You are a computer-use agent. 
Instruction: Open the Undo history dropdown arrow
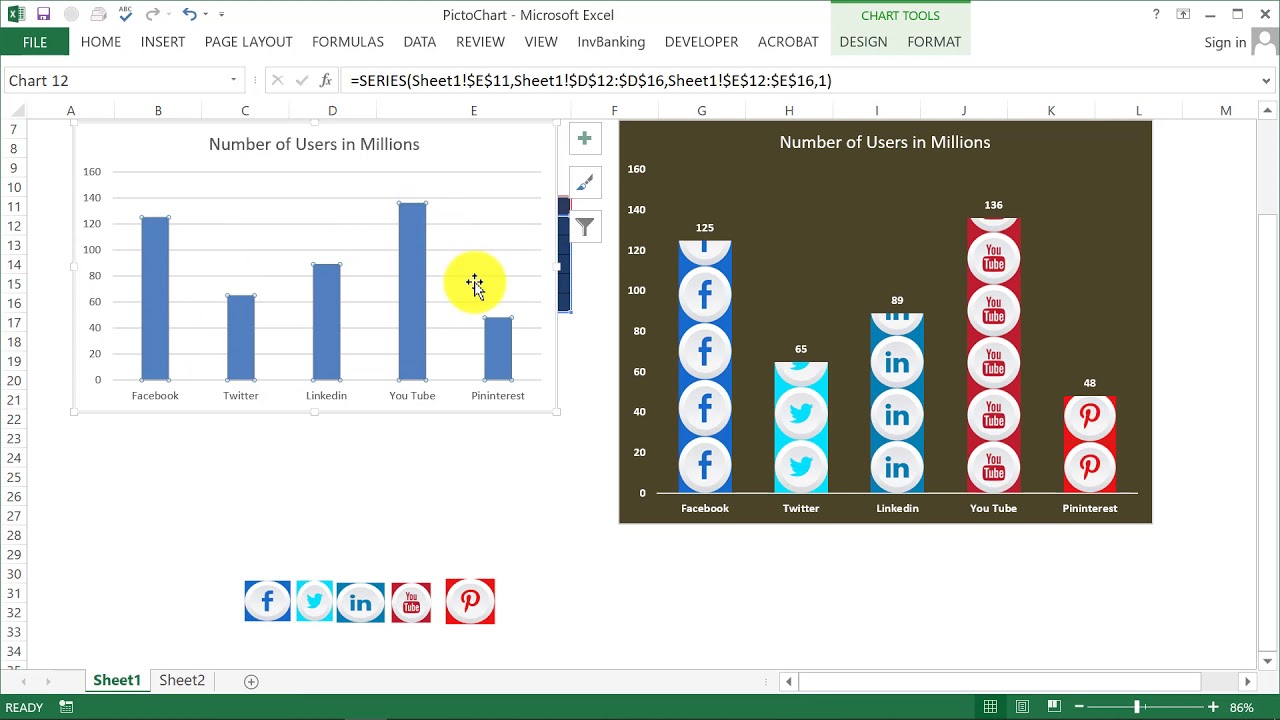tap(205, 14)
